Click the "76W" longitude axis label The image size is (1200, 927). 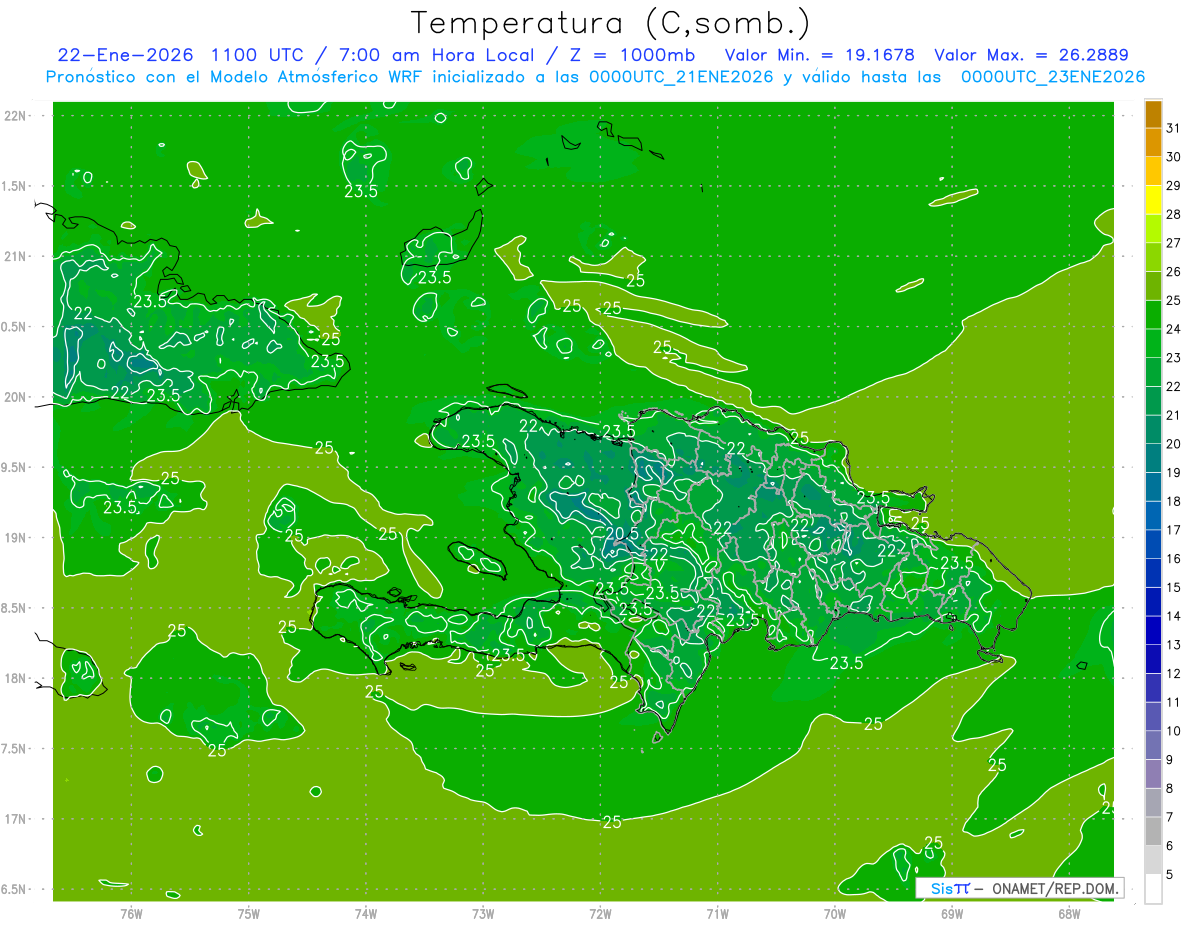tap(131, 913)
